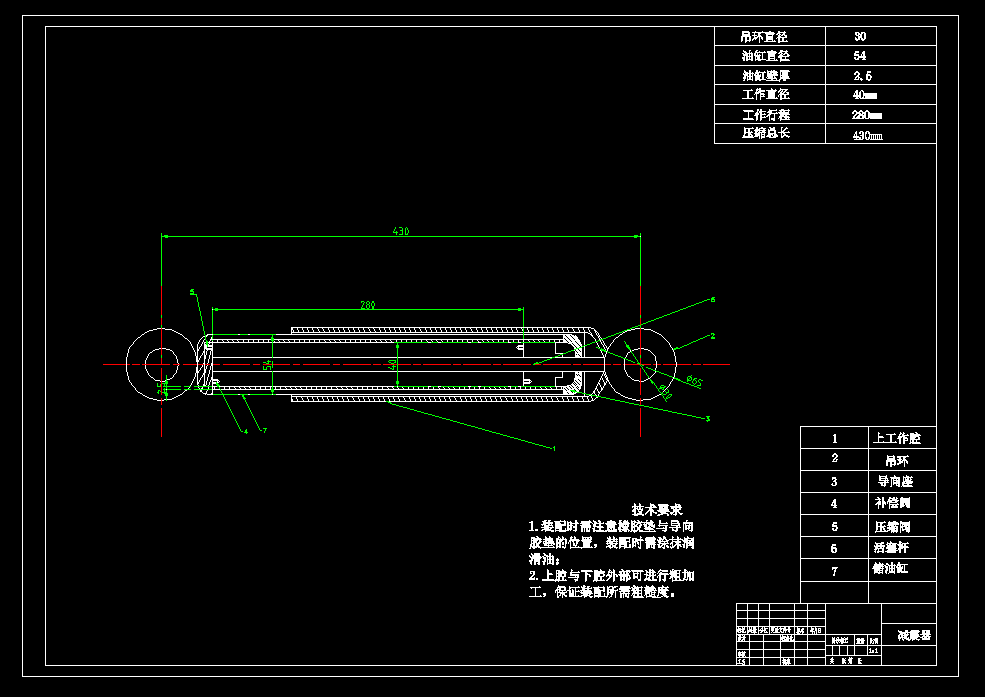Click leader balloon number 2 on drawing

coord(713,336)
